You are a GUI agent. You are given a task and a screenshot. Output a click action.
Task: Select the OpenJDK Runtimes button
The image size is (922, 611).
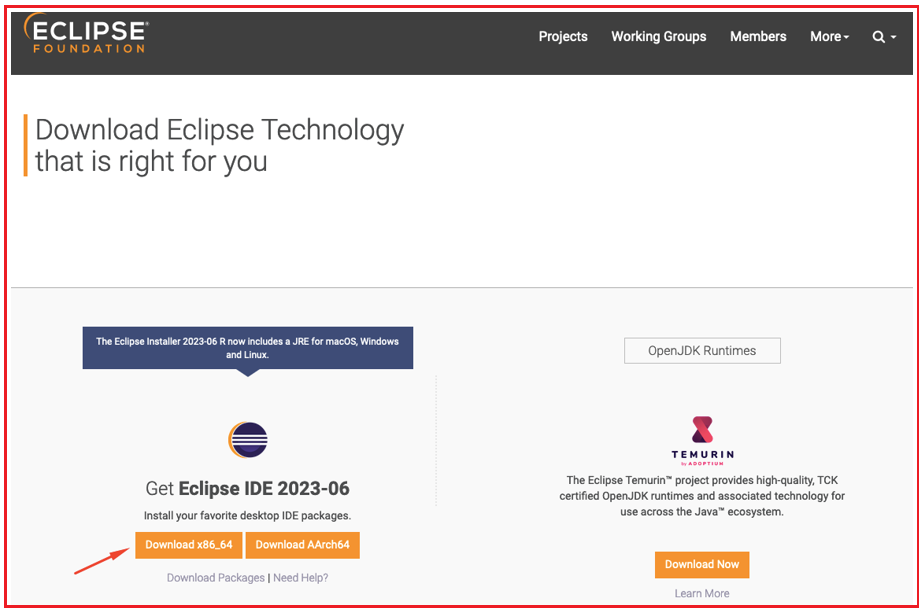(x=702, y=350)
